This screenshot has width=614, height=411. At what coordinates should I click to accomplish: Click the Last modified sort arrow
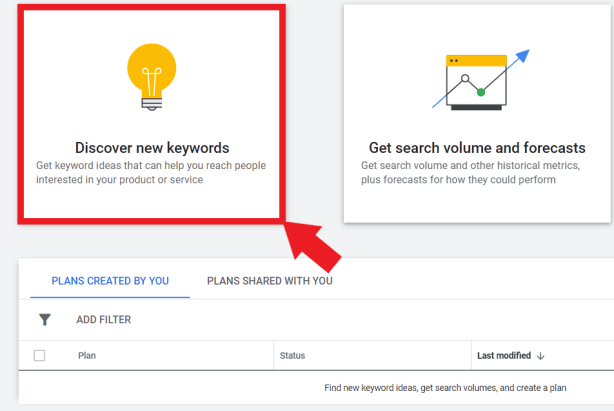tap(540, 356)
